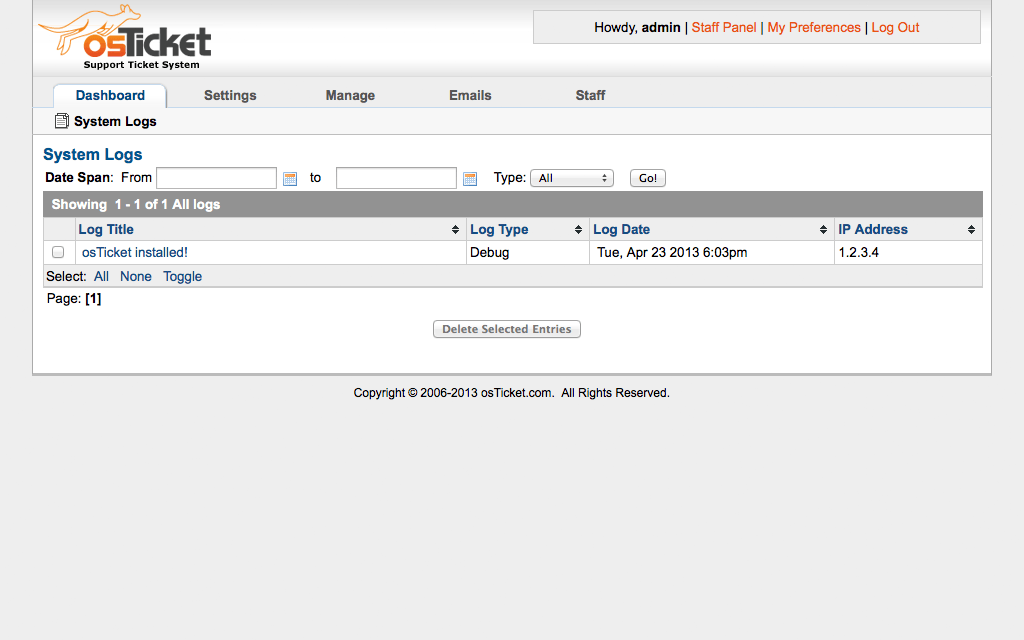The height and width of the screenshot is (640, 1024).
Task: Open the From date calendar picker icon
Action: [x=290, y=179]
